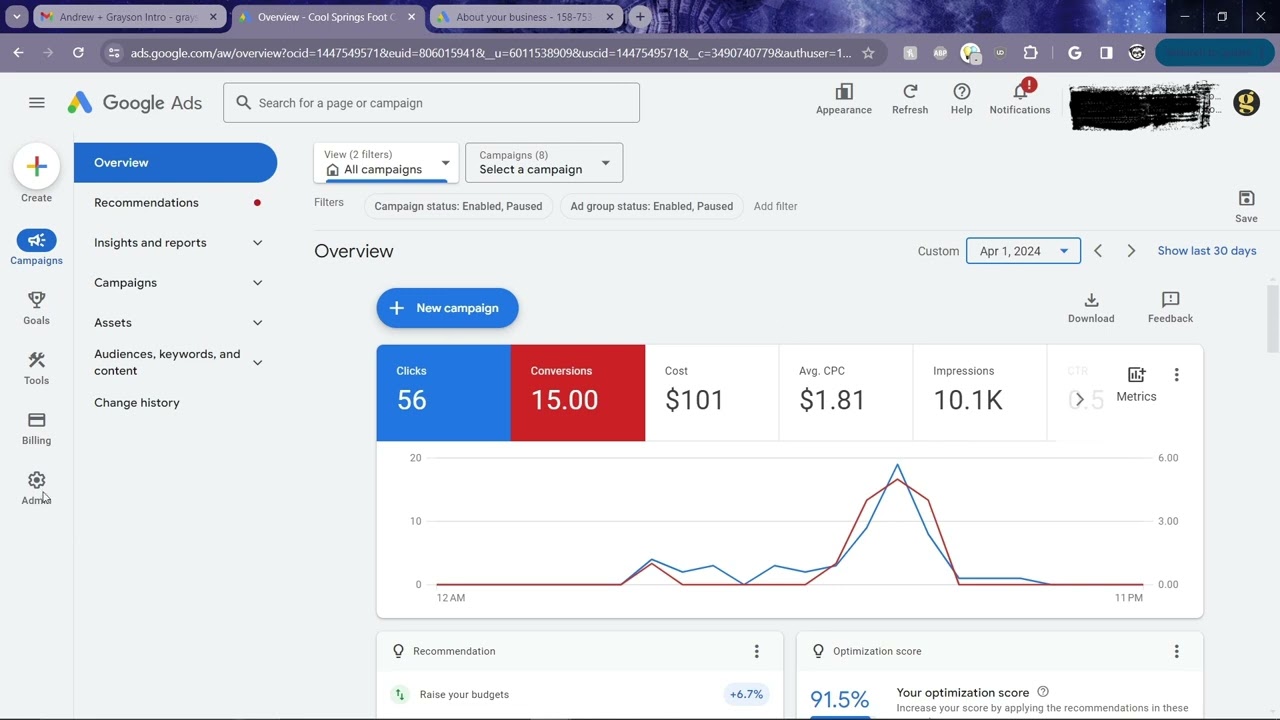Download the overview report

point(1091,307)
